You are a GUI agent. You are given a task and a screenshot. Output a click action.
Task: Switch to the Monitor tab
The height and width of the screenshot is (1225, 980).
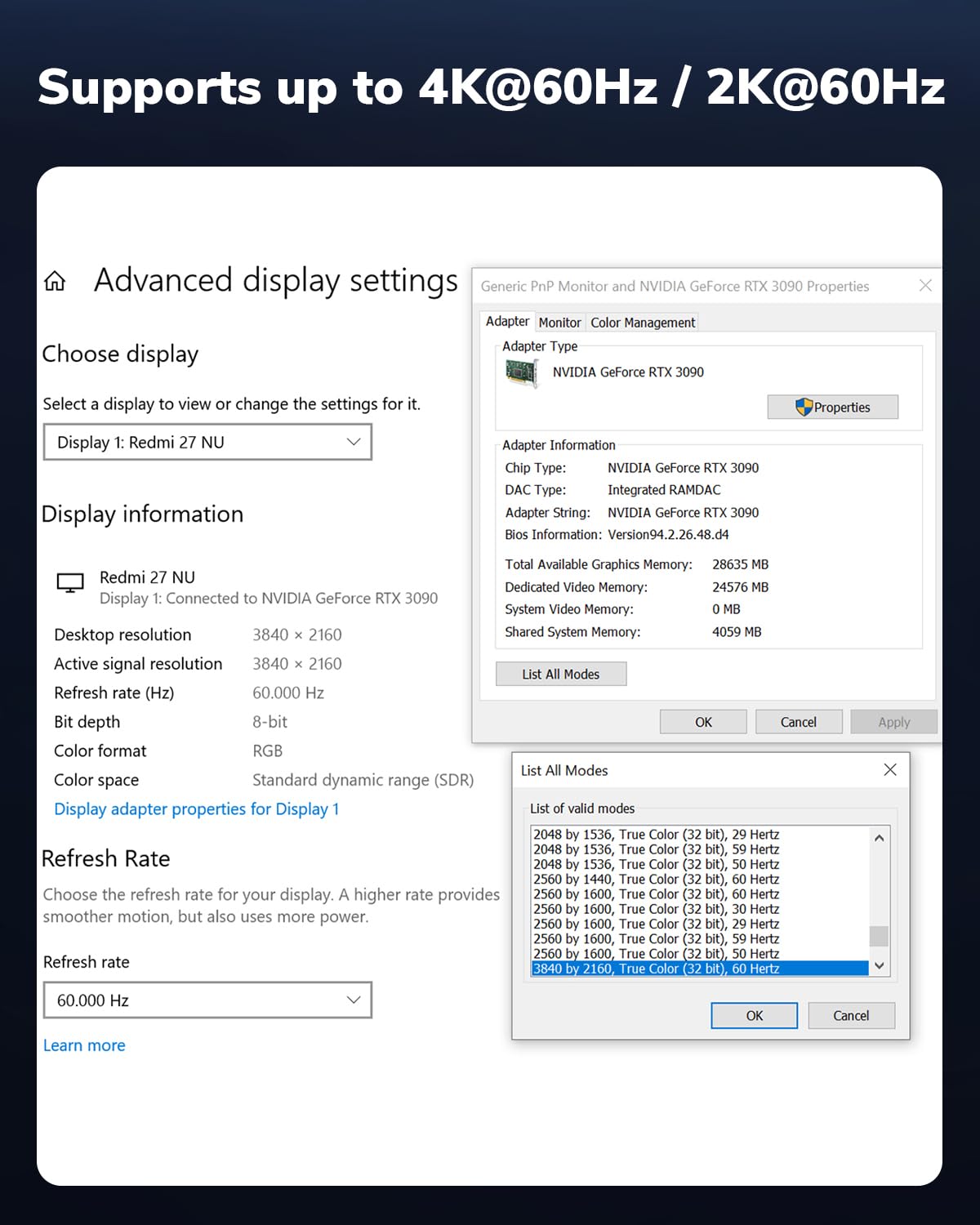559,323
